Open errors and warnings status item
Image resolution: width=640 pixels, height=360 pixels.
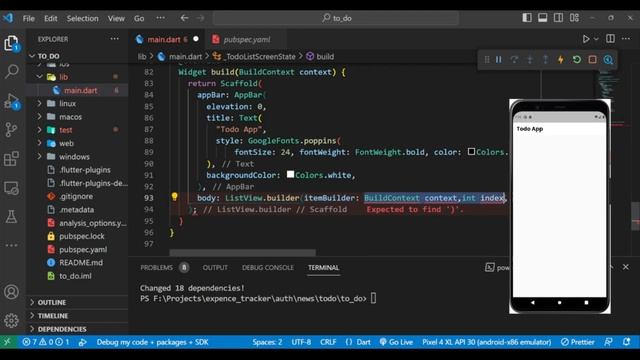coord(45,342)
